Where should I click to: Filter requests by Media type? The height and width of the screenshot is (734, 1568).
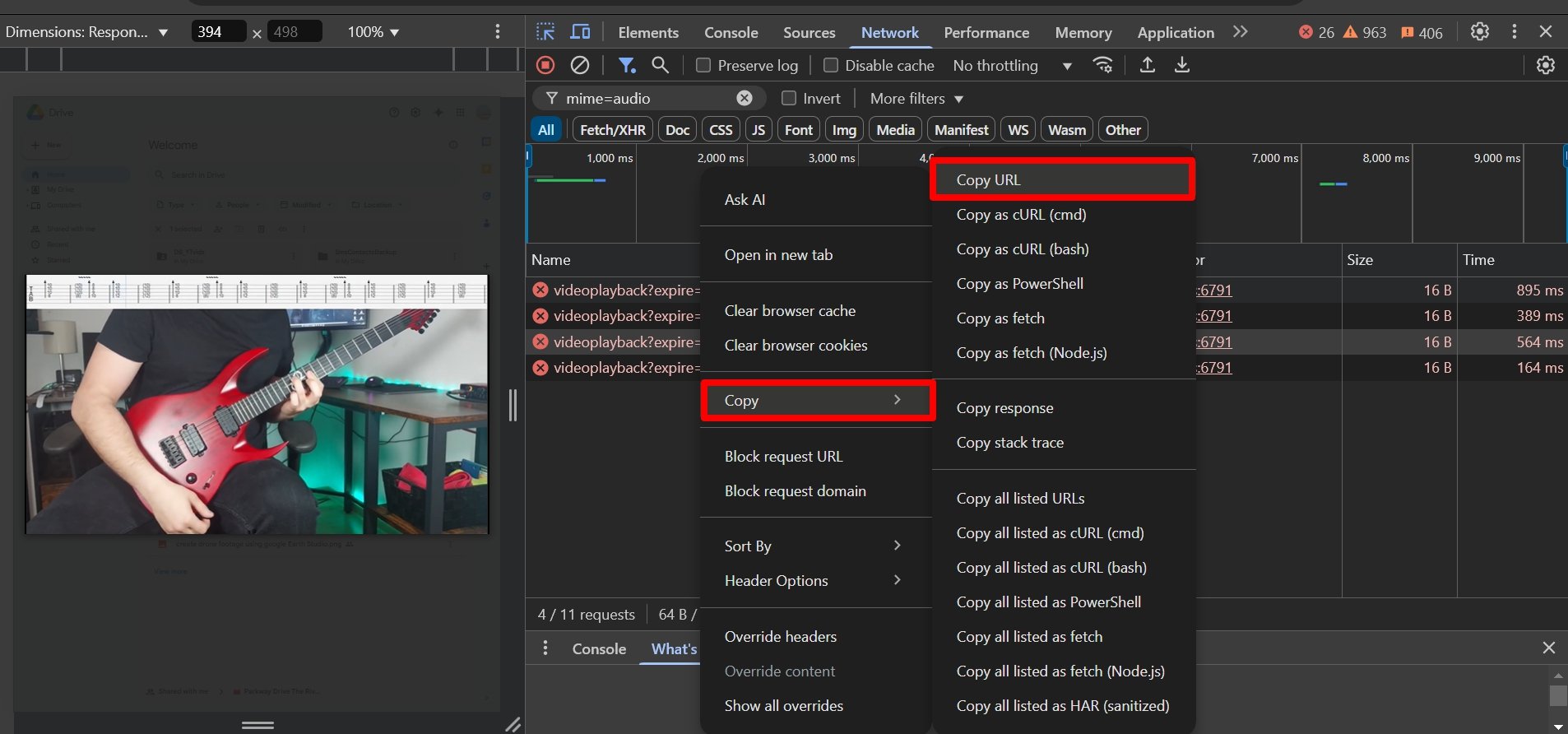[x=895, y=129]
